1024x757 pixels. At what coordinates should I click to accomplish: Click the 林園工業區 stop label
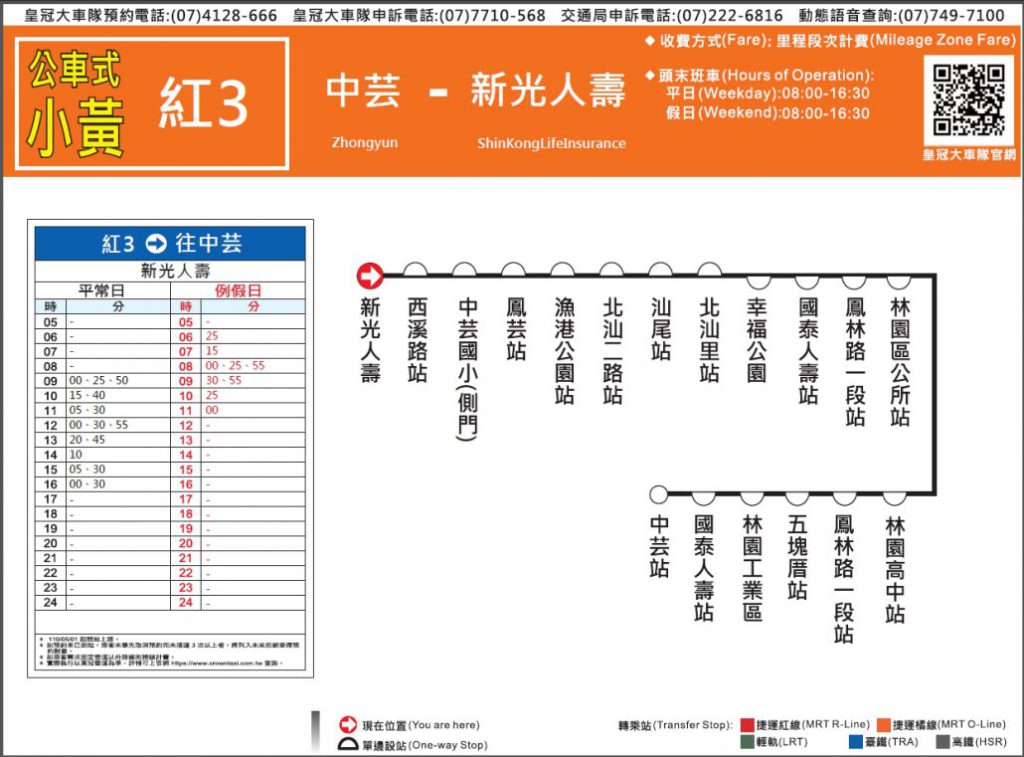752,567
